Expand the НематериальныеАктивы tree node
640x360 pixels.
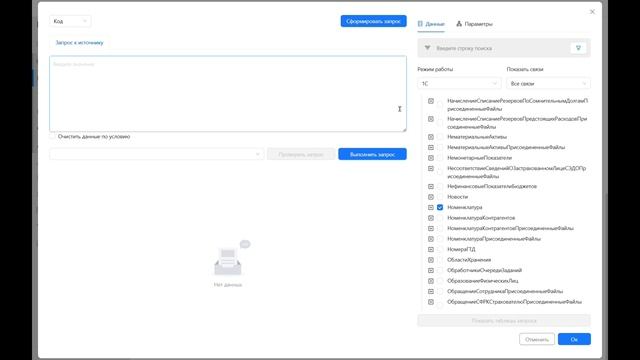pos(431,137)
